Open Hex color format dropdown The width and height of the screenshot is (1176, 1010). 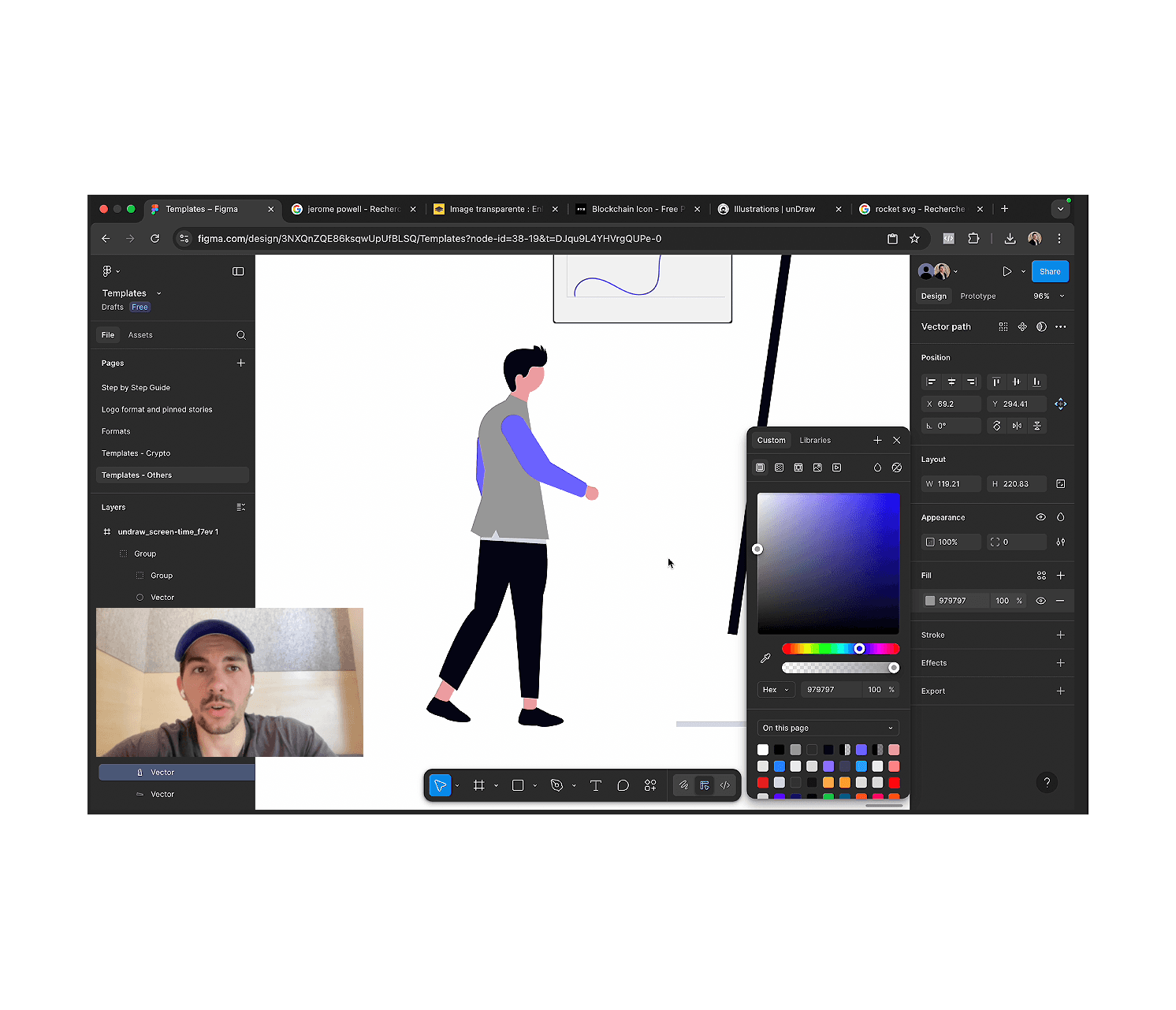point(776,690)
